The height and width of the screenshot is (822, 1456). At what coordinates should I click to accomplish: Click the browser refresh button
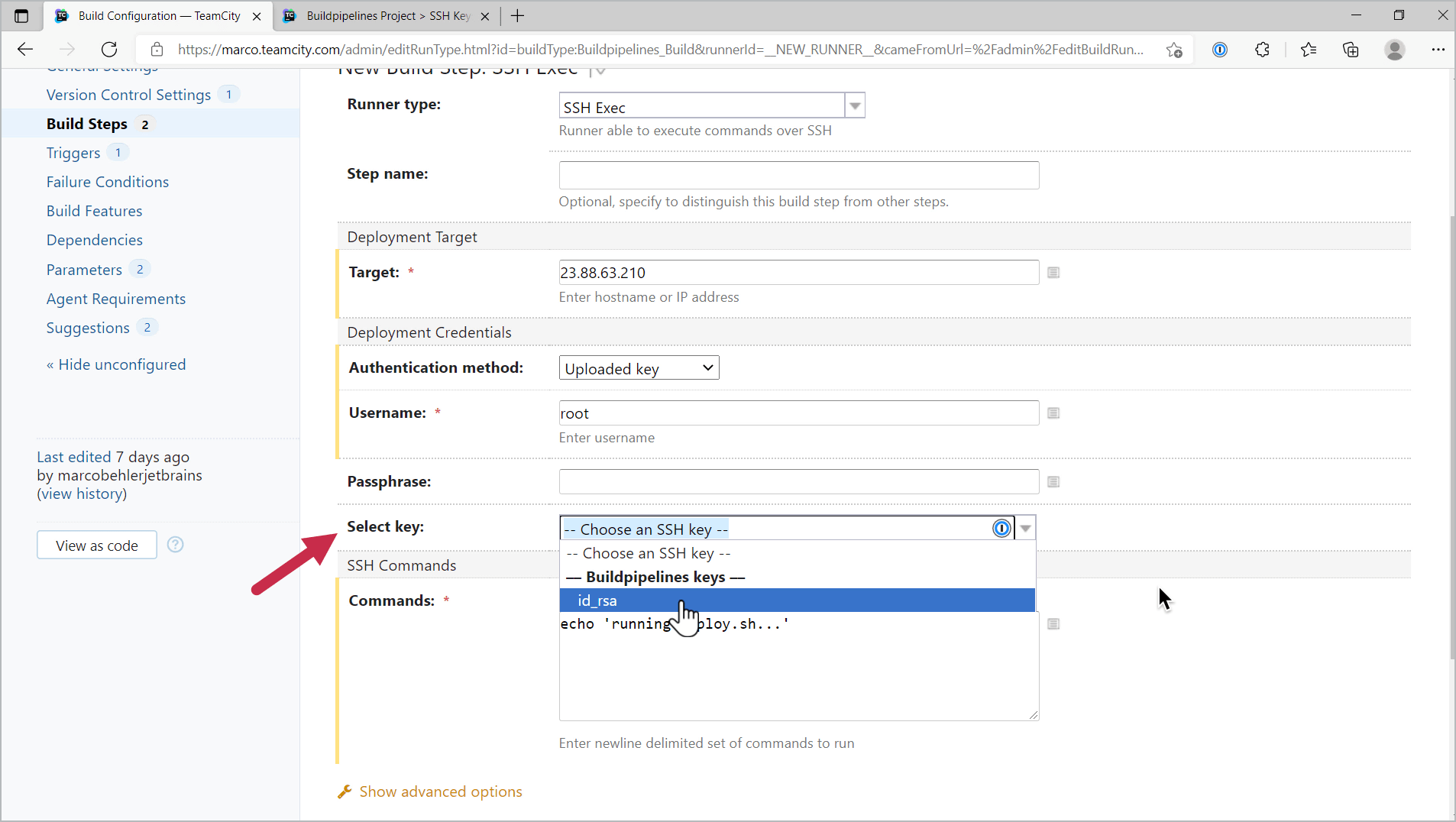[x=109, y=50]
